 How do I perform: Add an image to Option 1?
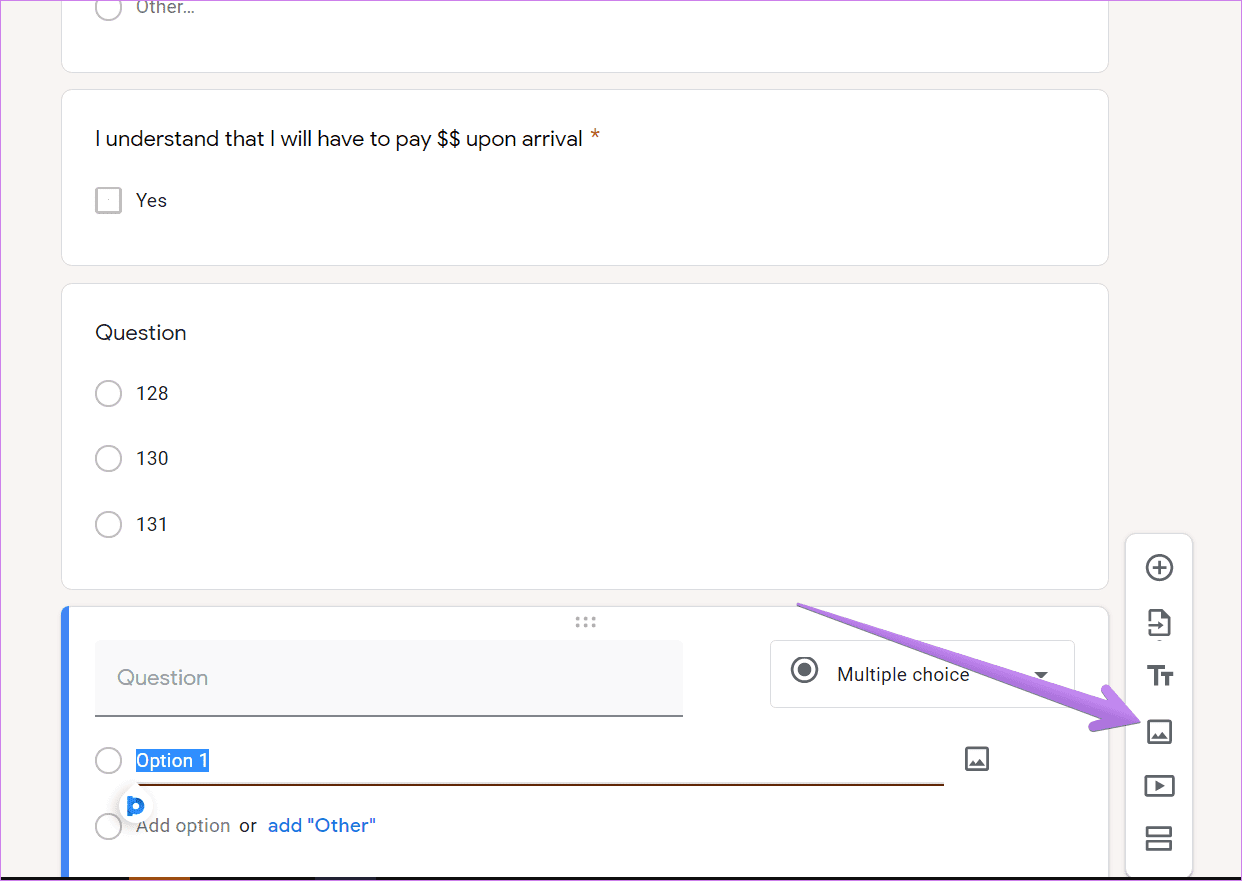[x=977, y=759]
